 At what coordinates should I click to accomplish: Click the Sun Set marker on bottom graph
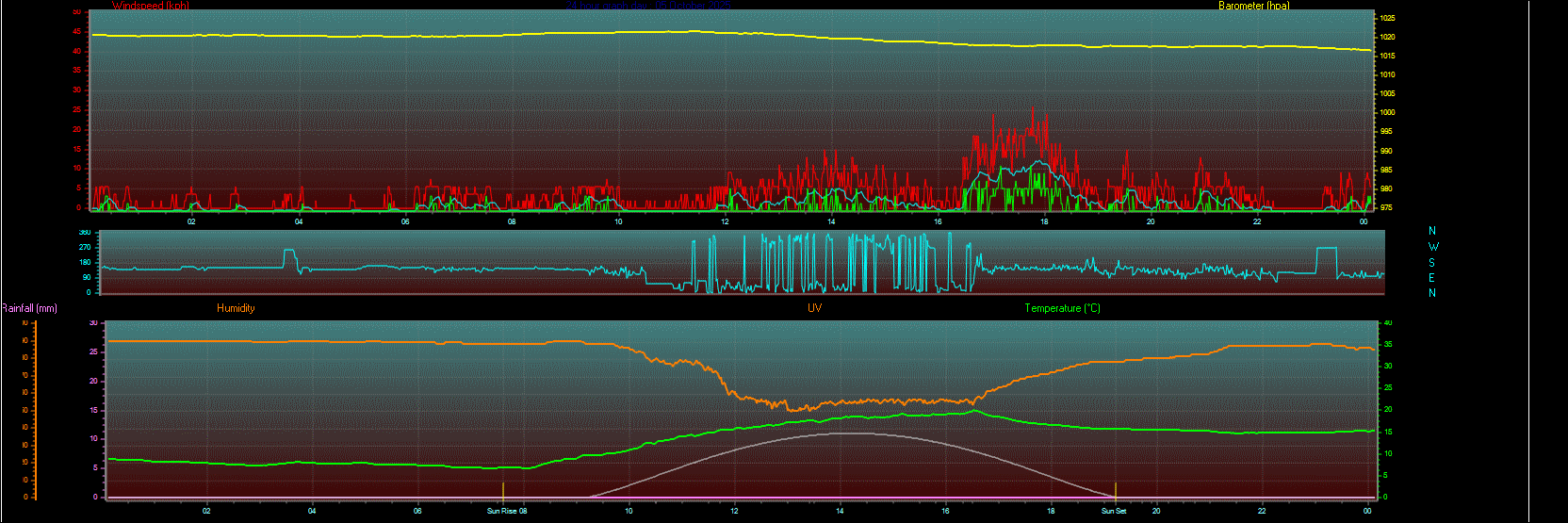1116,491
